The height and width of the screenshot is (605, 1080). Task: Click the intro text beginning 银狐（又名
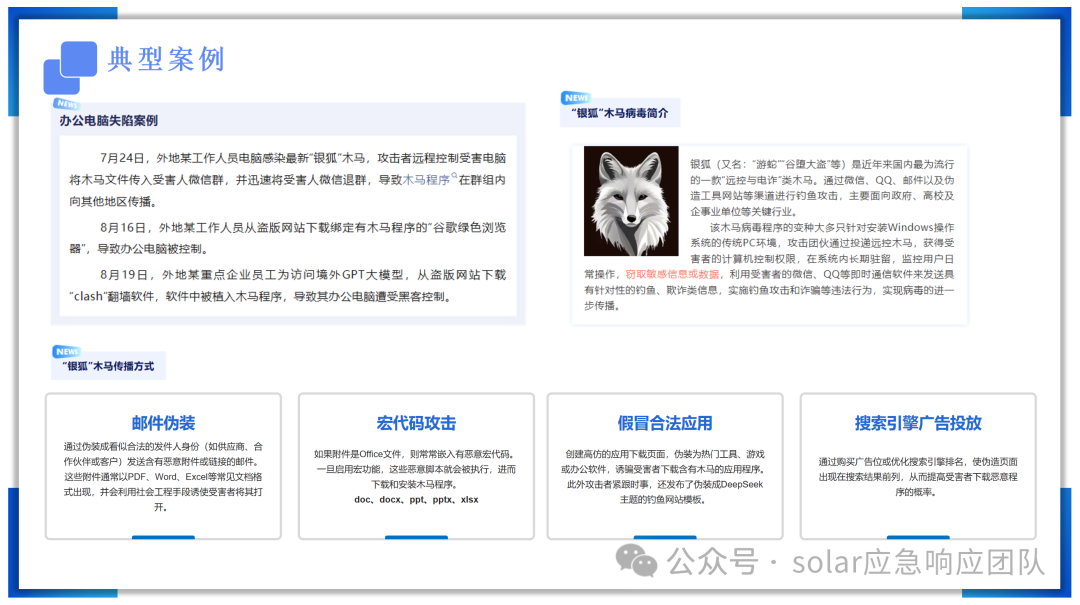point(822,188)
